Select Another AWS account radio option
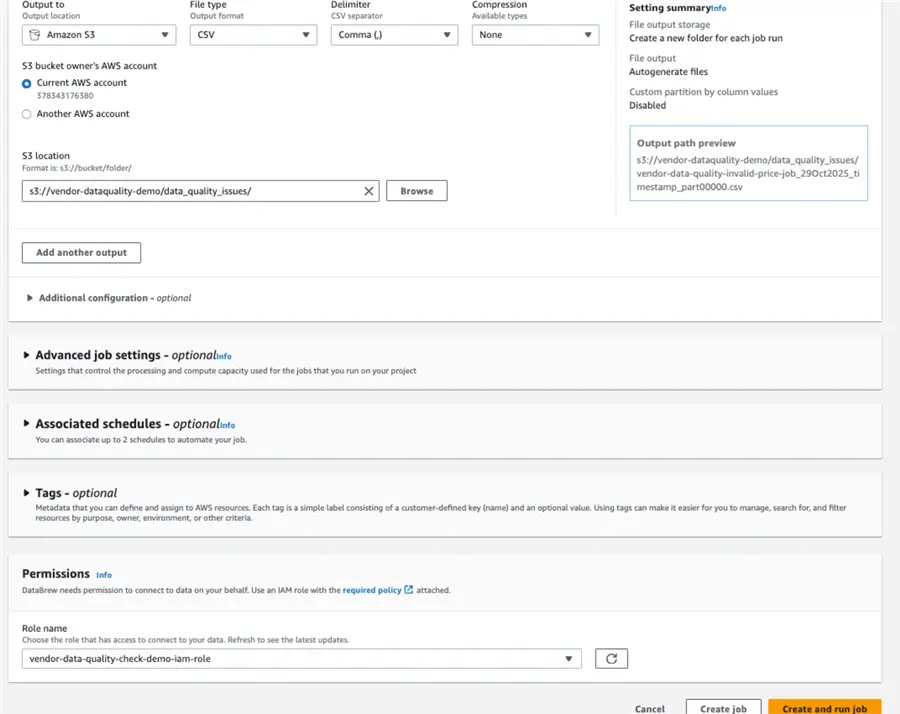The image size is (900, 714). [x=26, y=114]
